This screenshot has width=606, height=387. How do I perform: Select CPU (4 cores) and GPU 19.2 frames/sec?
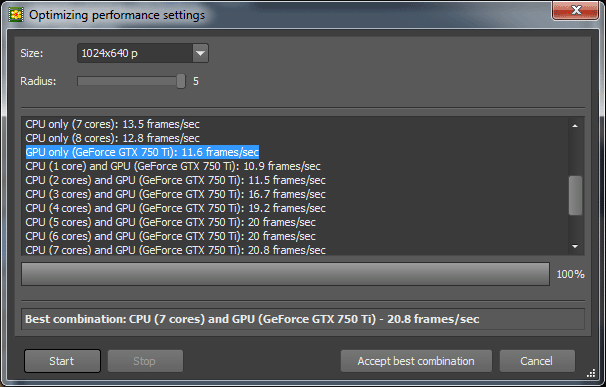(x=175, y=208)
